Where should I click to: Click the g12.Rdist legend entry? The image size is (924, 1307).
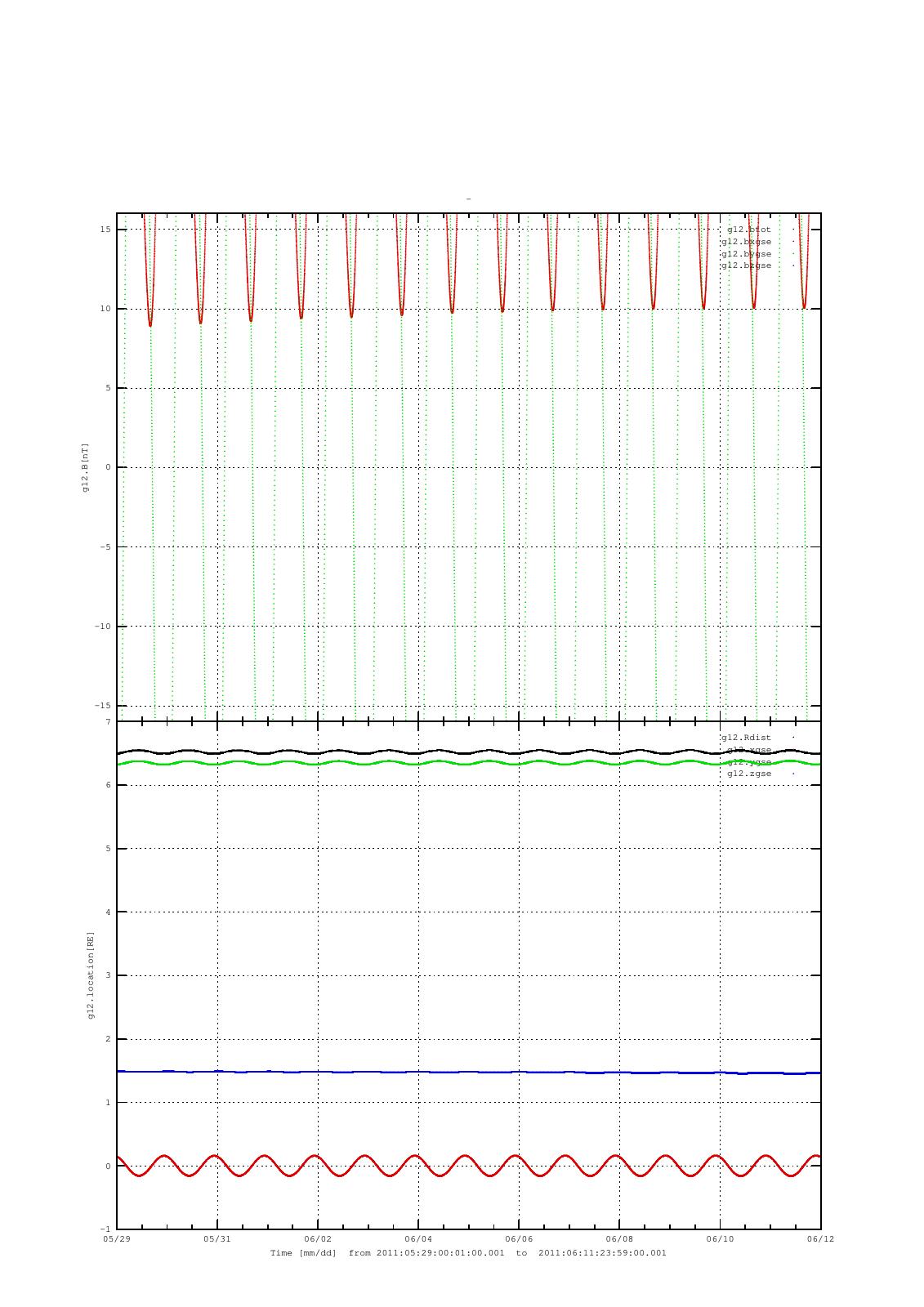747,738
